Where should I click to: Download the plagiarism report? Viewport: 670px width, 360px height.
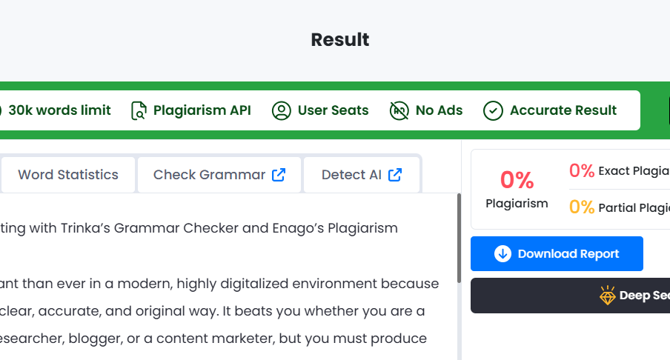tap(557, 254)
